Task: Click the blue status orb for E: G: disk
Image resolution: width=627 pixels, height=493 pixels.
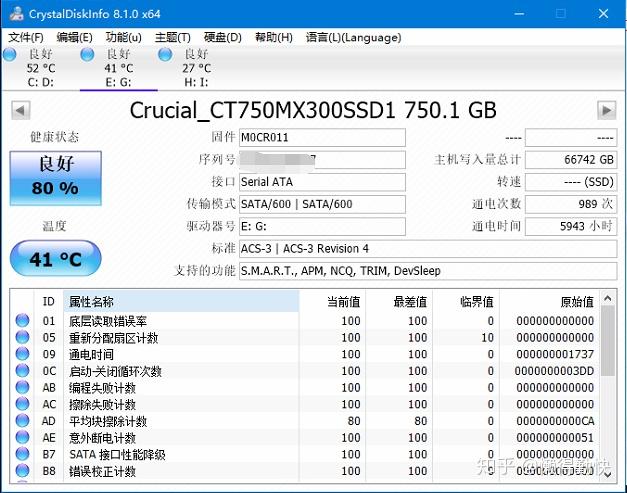Action: (x=87, y=55)
